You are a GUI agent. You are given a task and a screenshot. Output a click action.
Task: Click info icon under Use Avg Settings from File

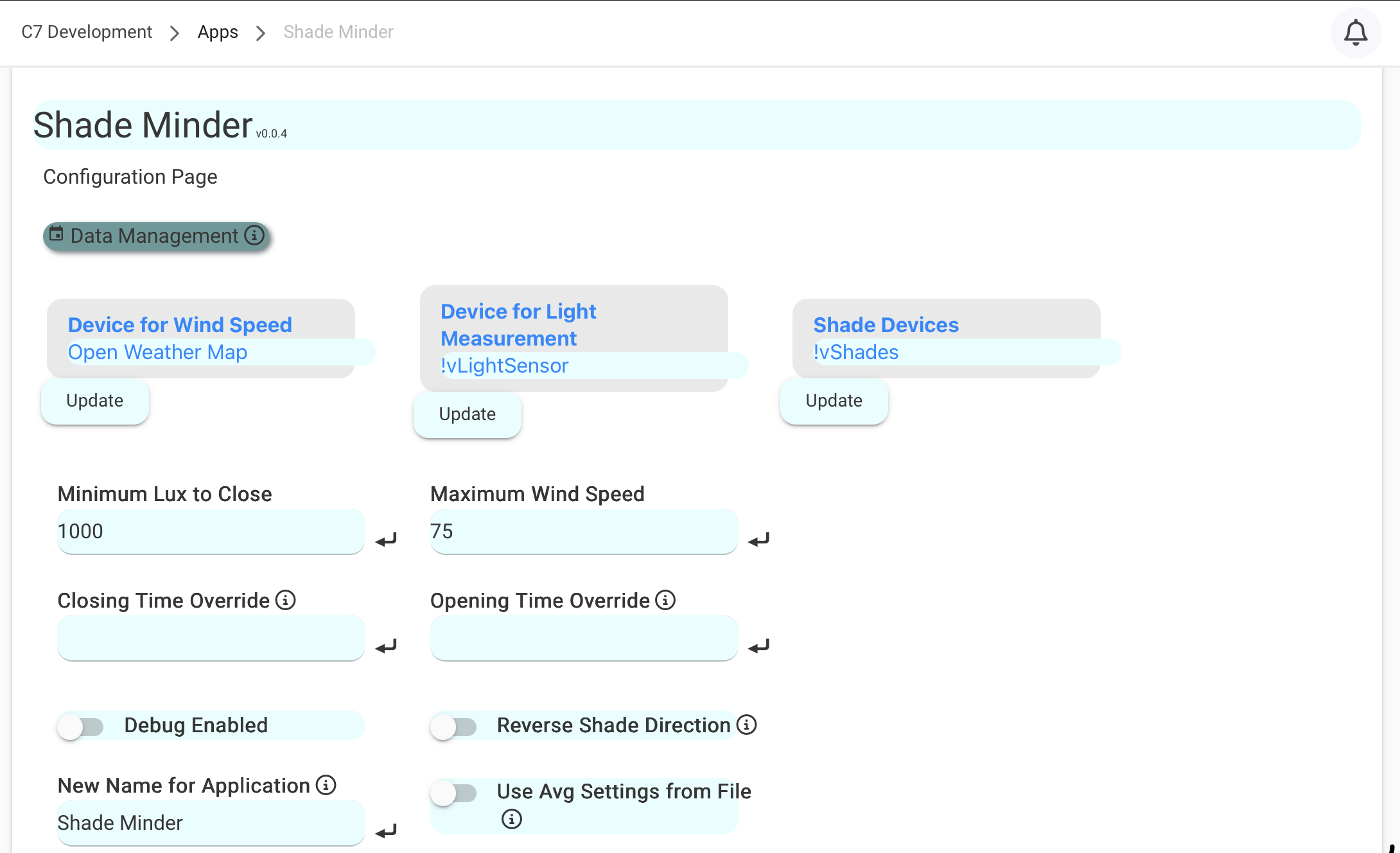(511, 819)
